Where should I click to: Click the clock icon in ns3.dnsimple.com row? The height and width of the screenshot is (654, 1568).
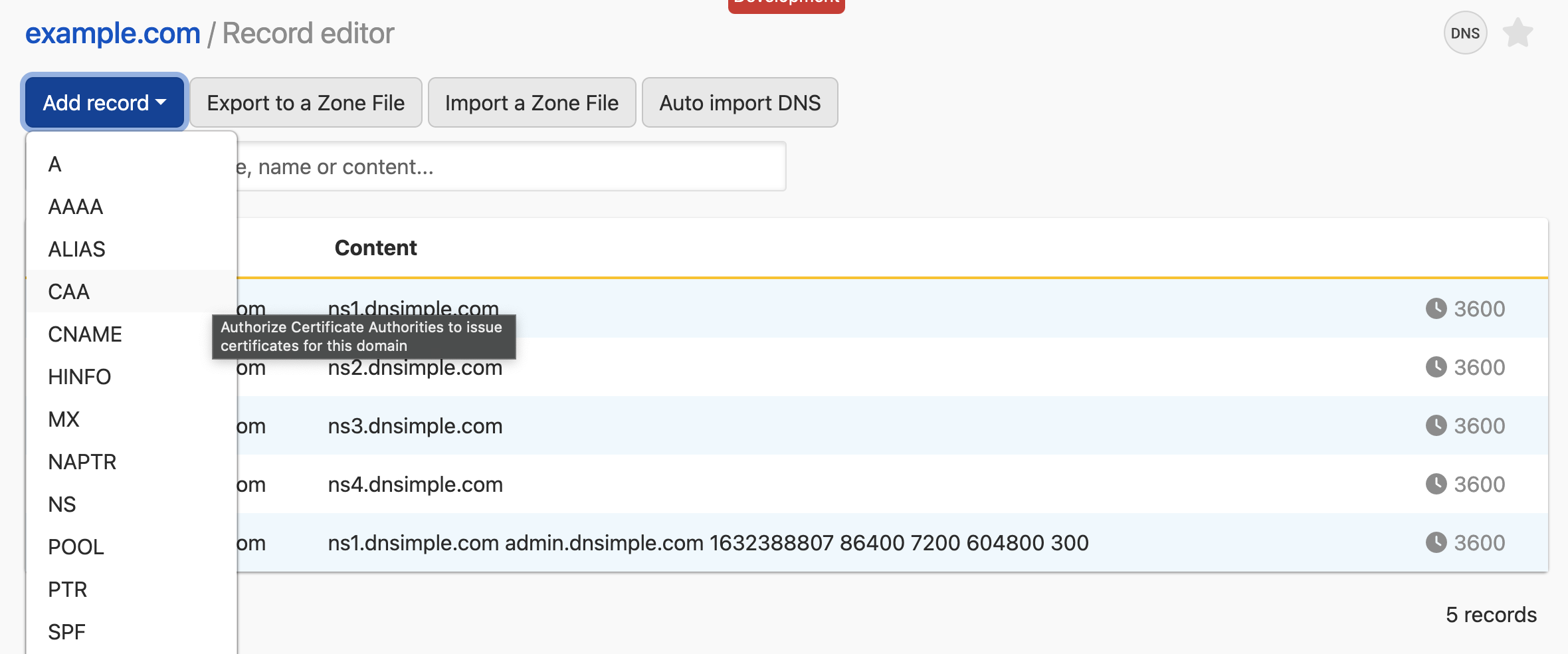[1436, 425]
